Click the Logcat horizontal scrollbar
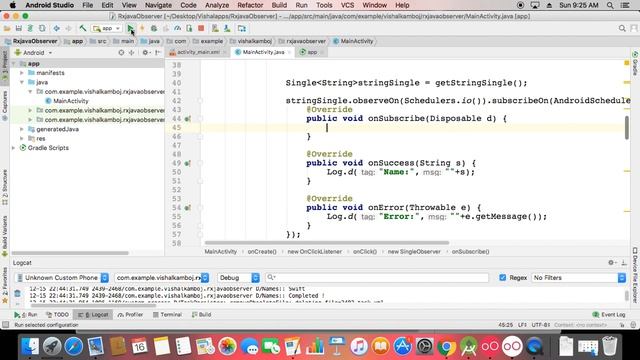640x360 pixels. tap(93, 305)
